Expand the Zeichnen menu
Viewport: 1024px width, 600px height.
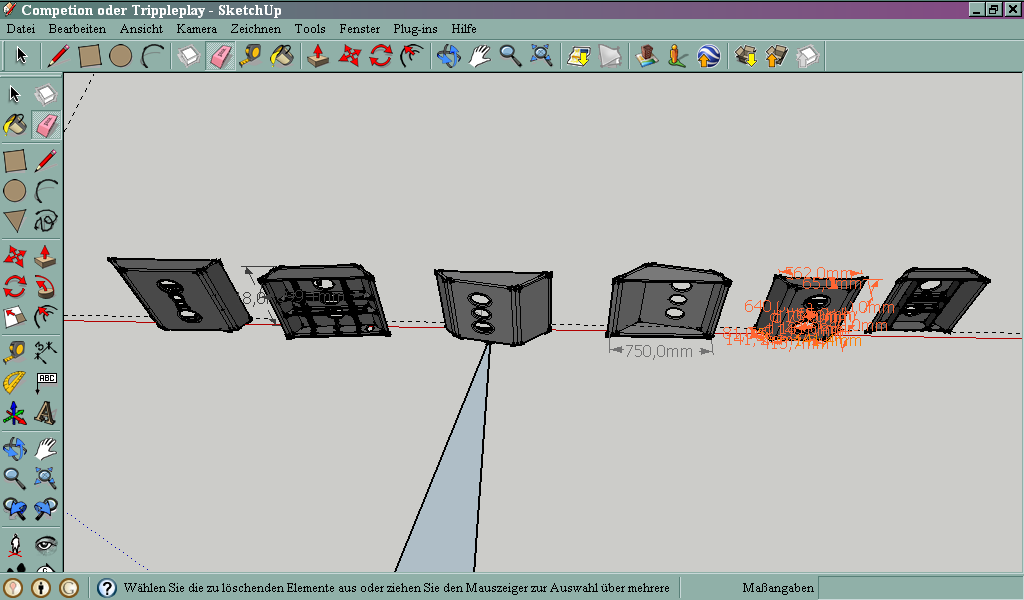(x=255, y=29)
